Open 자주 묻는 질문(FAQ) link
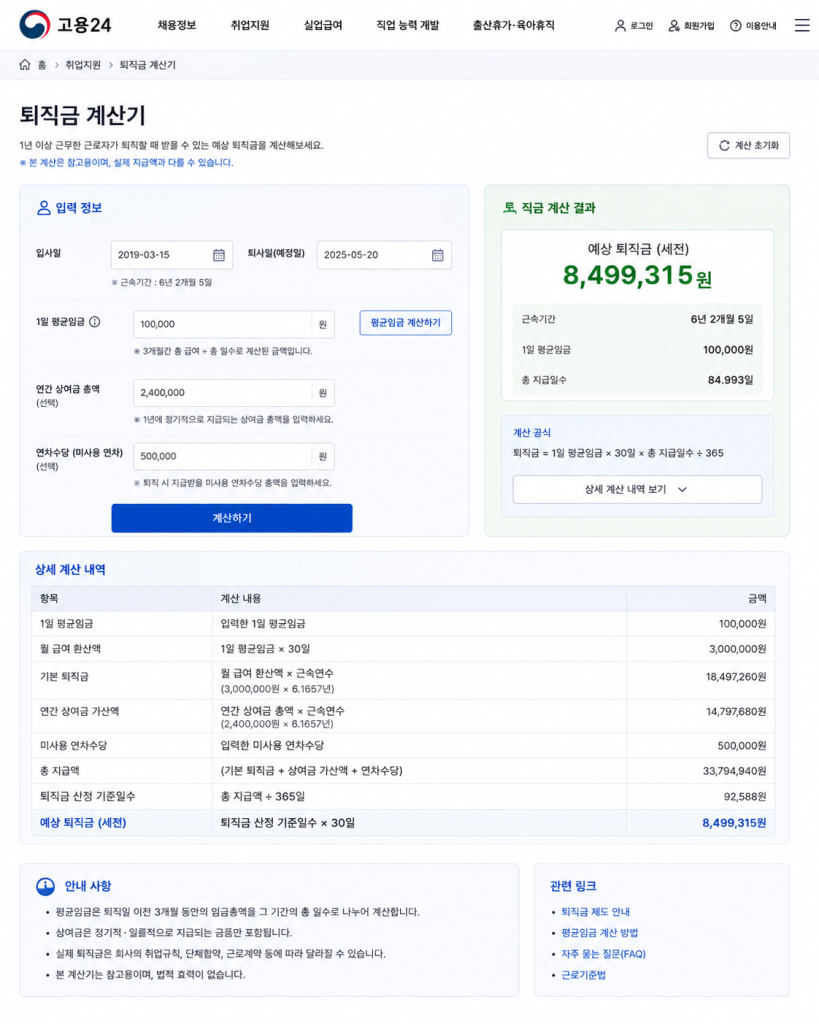Image resolution: width=819 pixels, height=1024 pixels. (603, 954)
